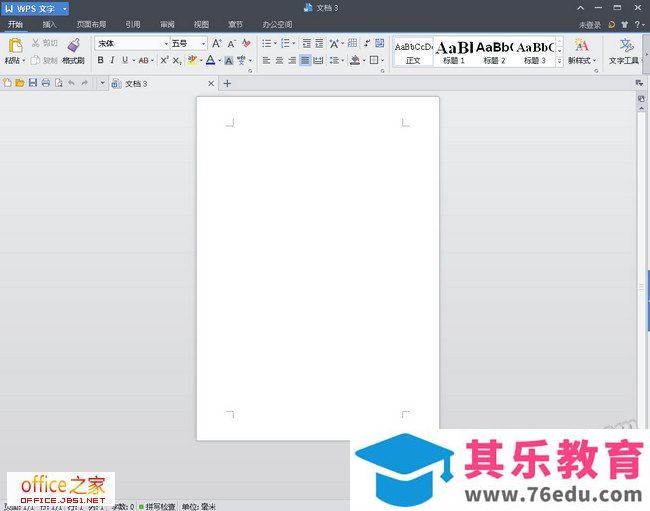Open line spacing dropdown arrow
Image resolution: width=650 pixels, height=511 pixels.
pyautogui.click(x=343, y=61)
